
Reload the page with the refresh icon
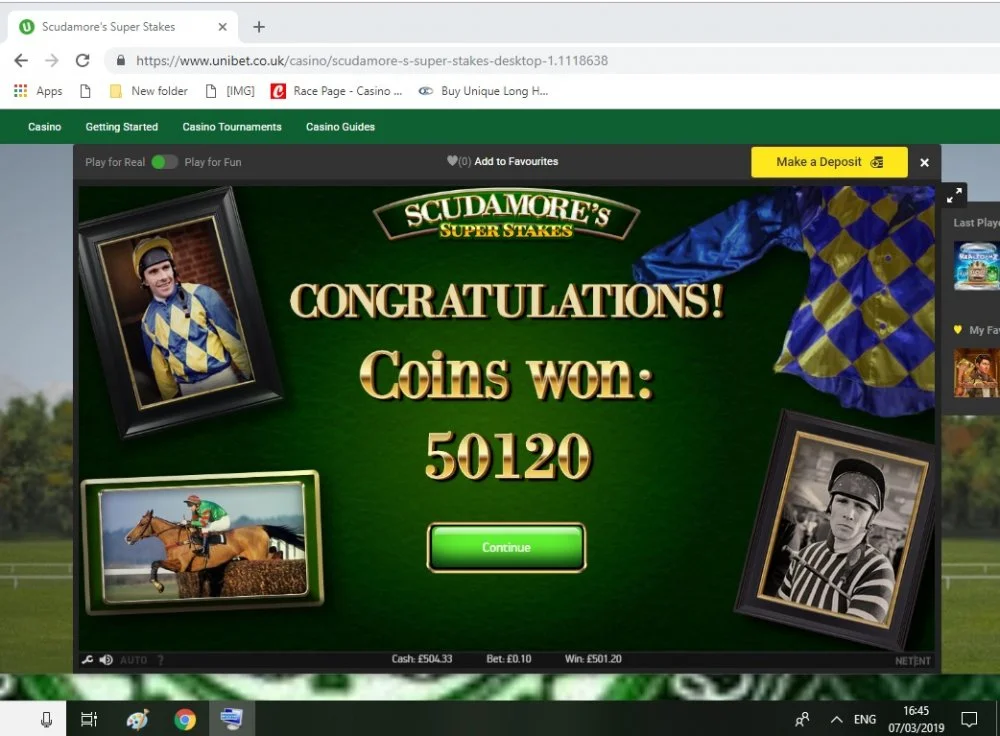82,61
